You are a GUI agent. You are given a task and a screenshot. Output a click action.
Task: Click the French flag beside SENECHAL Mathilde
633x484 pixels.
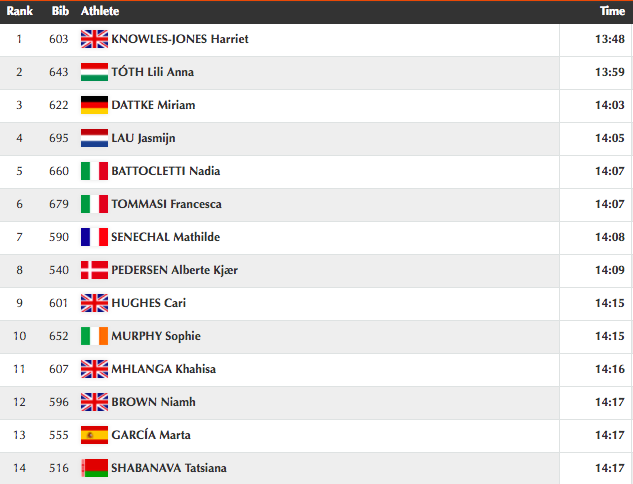(94, 237)
